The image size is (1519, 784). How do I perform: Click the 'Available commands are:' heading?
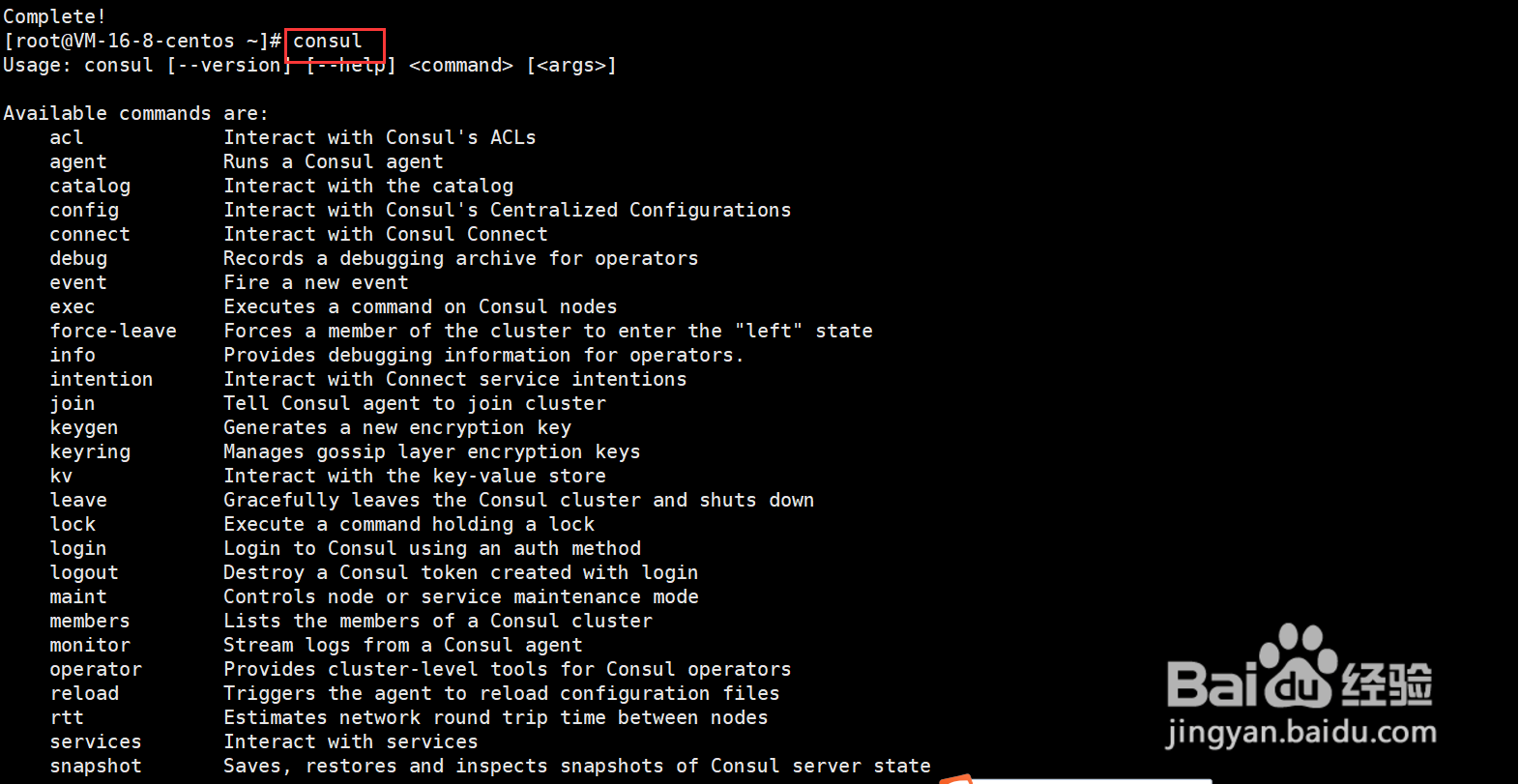pyautogui.click(x=135, y=113)
